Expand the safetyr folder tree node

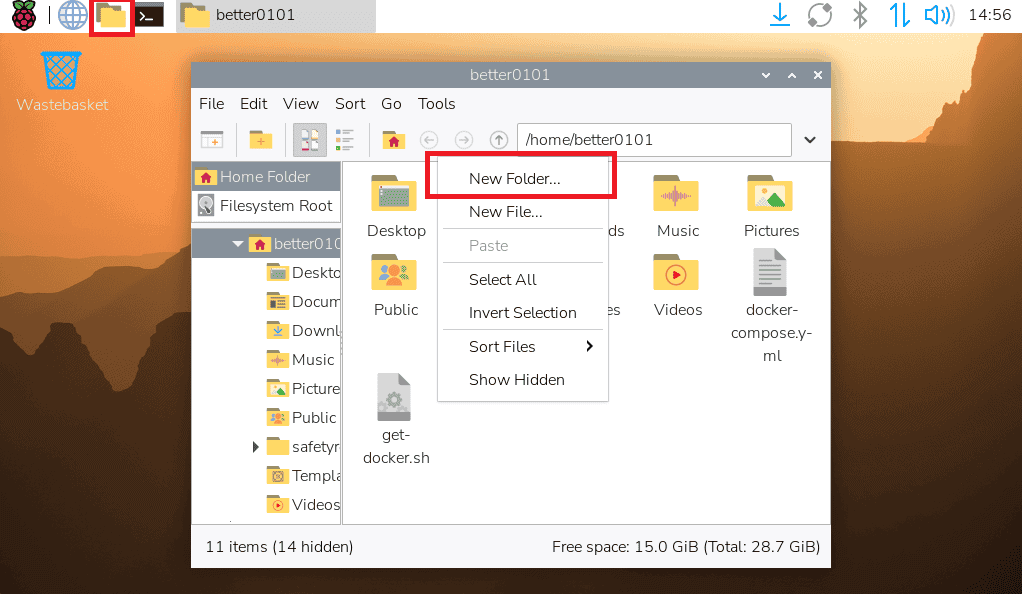256,446
